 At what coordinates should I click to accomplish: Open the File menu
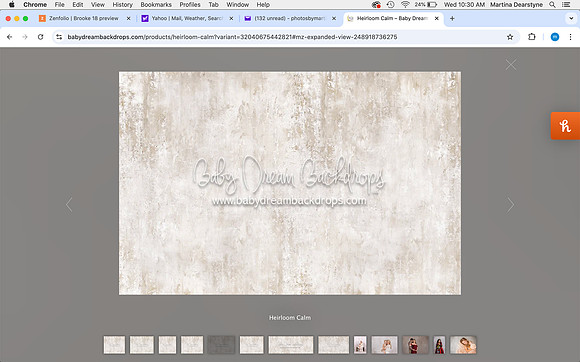(59, 4)
